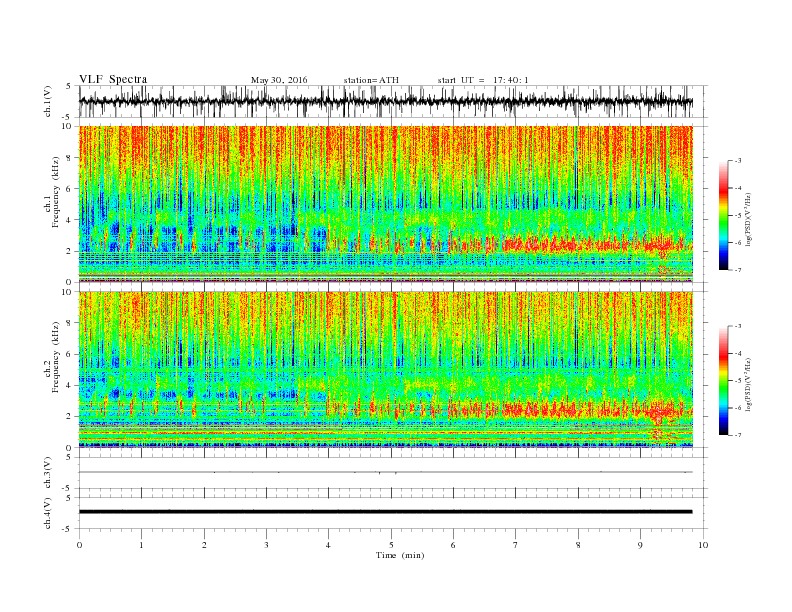Click the "ch.3(V)" axis label
Screen dimensions: 792x612
(x=48, y=473)
